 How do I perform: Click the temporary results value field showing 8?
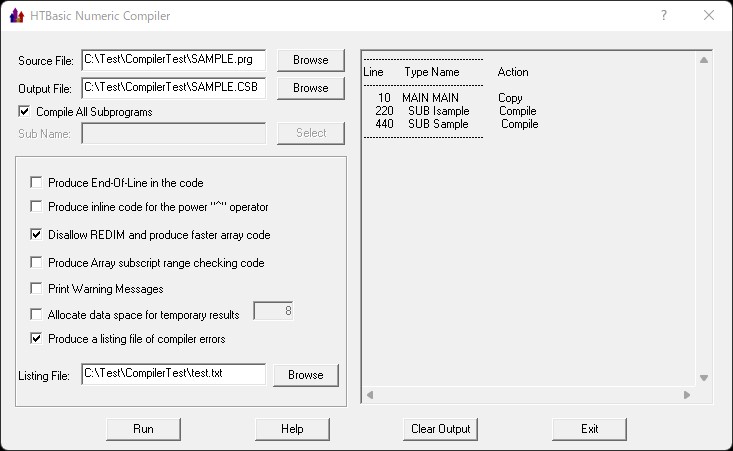273,311
